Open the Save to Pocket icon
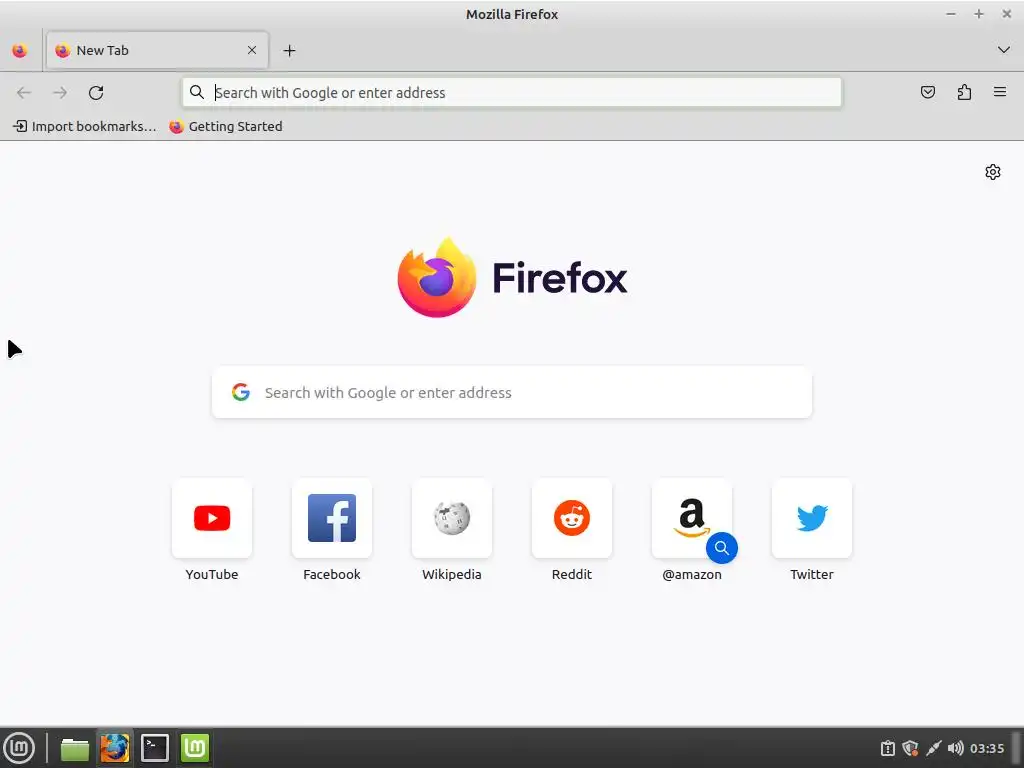This screenshot has width=1024, height=768. (928, 92)
